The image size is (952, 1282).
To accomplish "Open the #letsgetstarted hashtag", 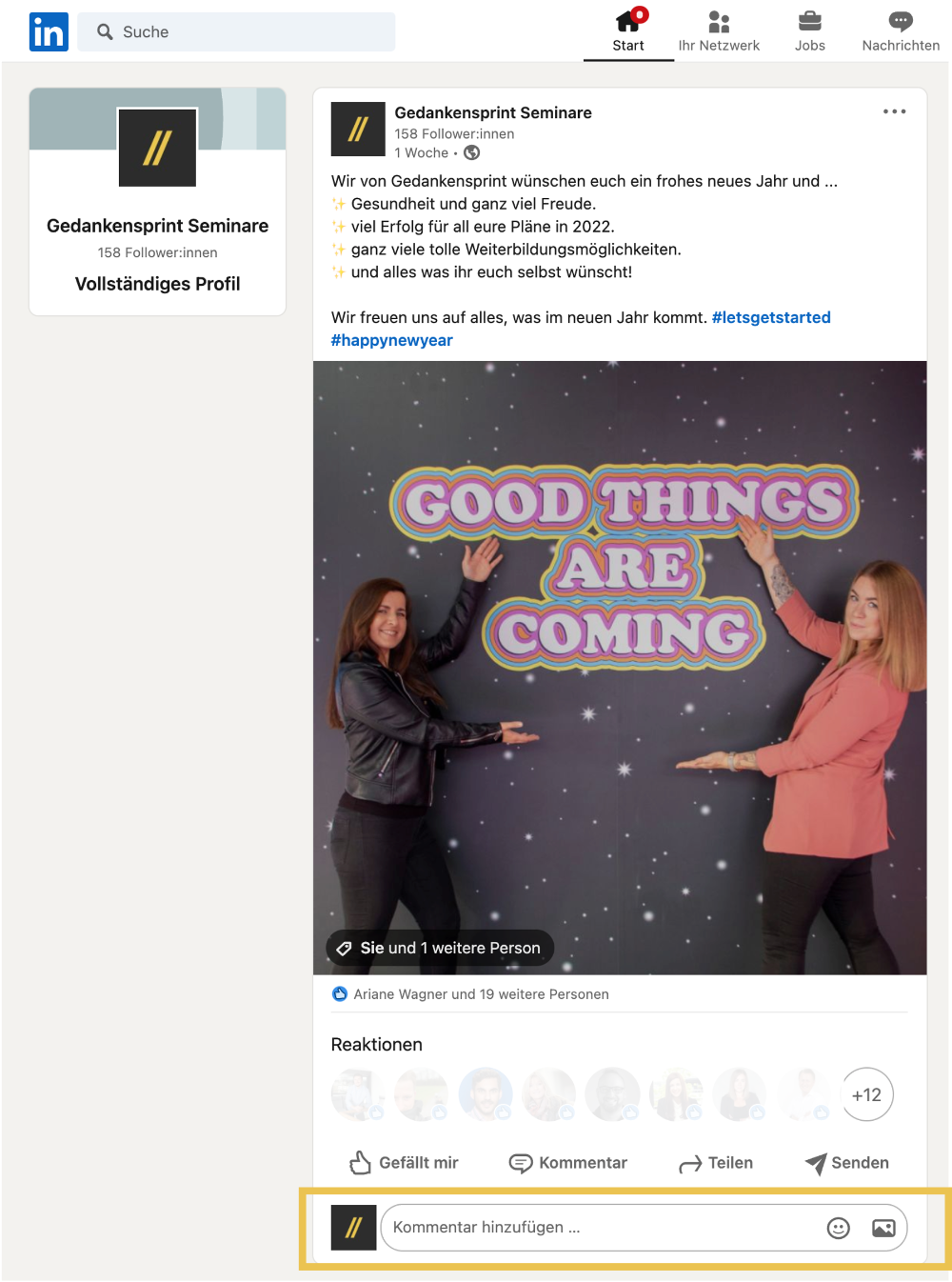I will tap(771, 317).
